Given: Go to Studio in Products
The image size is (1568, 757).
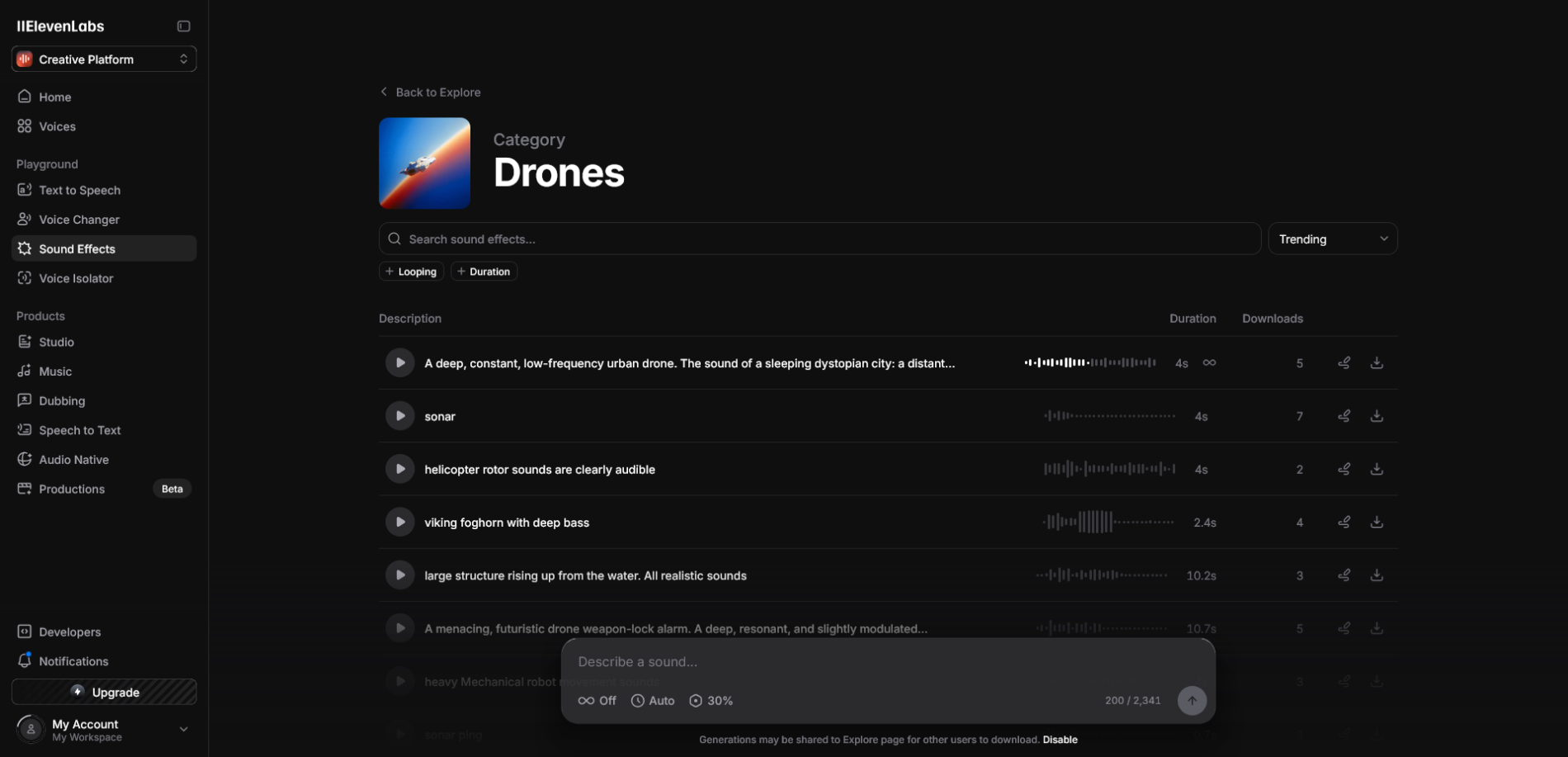Looking at the screenshot, I should point(56,342).
